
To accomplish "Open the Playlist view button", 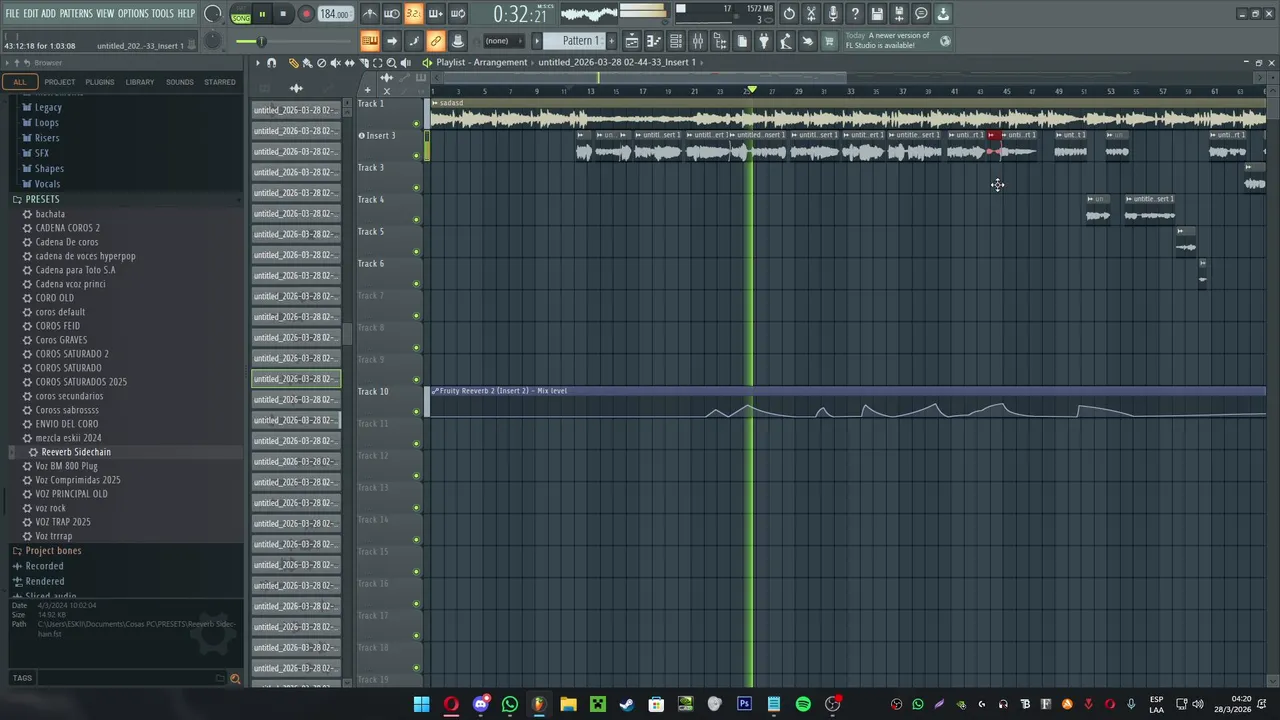I will coord(632,41).
